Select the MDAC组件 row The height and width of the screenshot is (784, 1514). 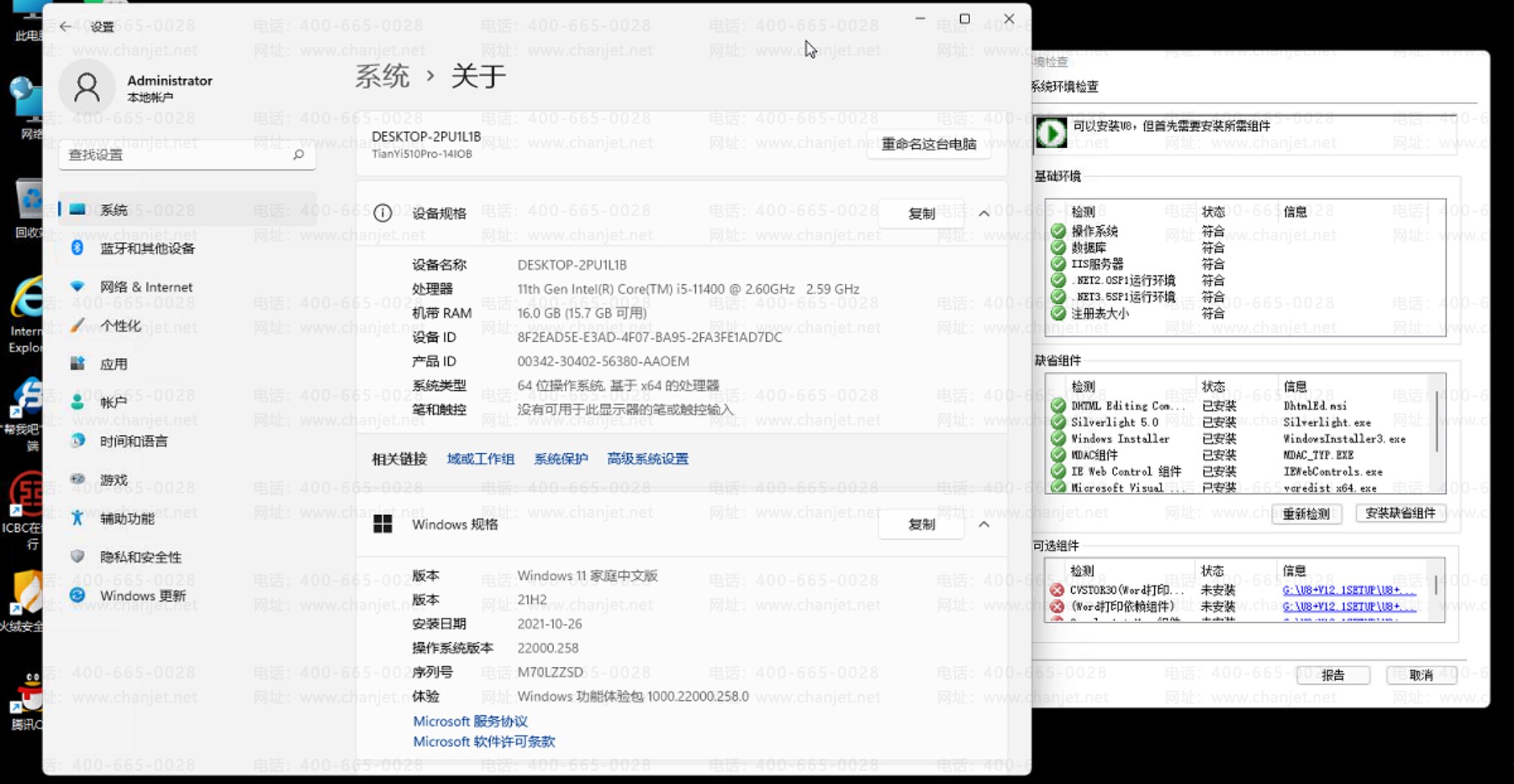[x=1237, y=455]
